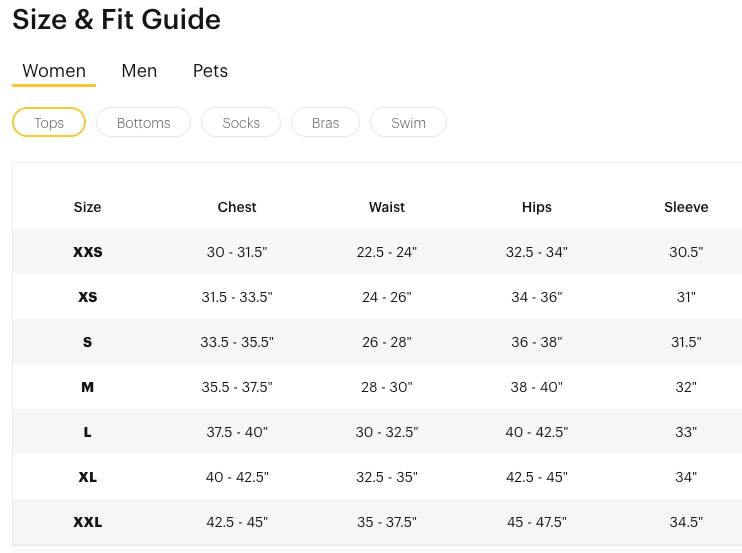Click the Size column header
This screenshot has width=742, height=553.
pyautogui.click(x=87, y=207)
